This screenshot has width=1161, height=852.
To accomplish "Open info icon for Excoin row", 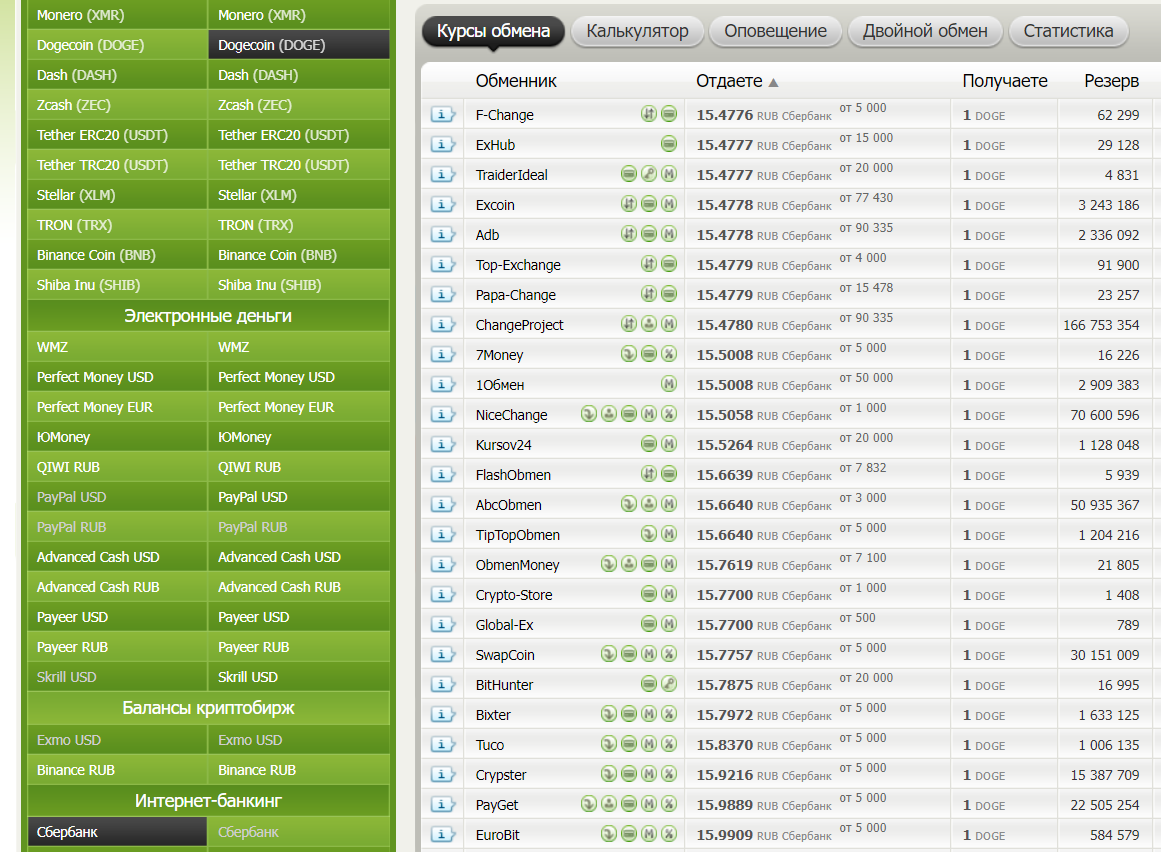I will tap(442, 204).
